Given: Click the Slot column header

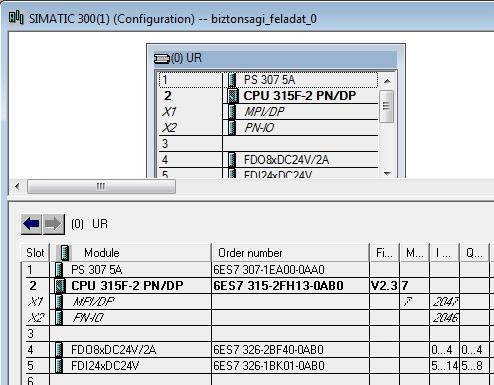Looking at the screenshot, I should 35,253.
